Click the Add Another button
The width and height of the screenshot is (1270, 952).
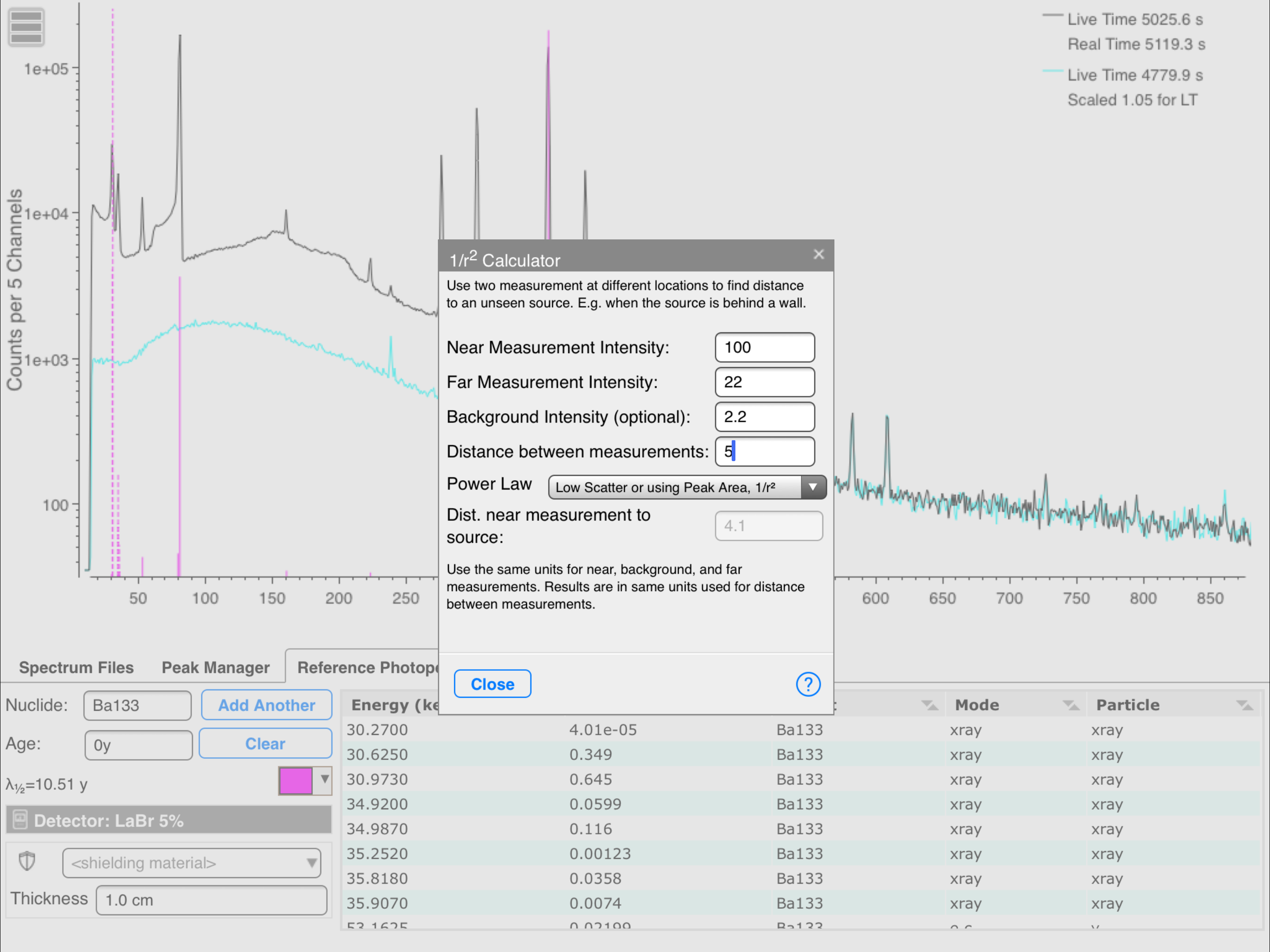point(266,705)
